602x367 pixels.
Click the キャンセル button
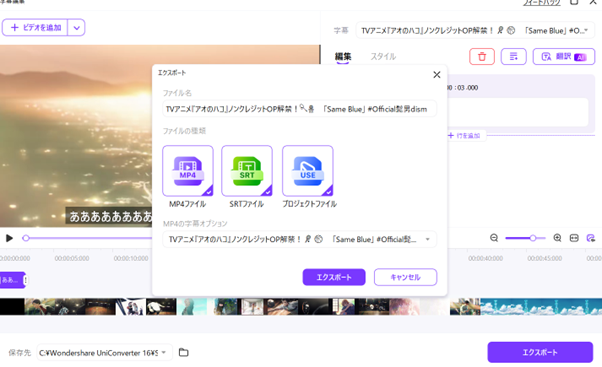[405, 277]
